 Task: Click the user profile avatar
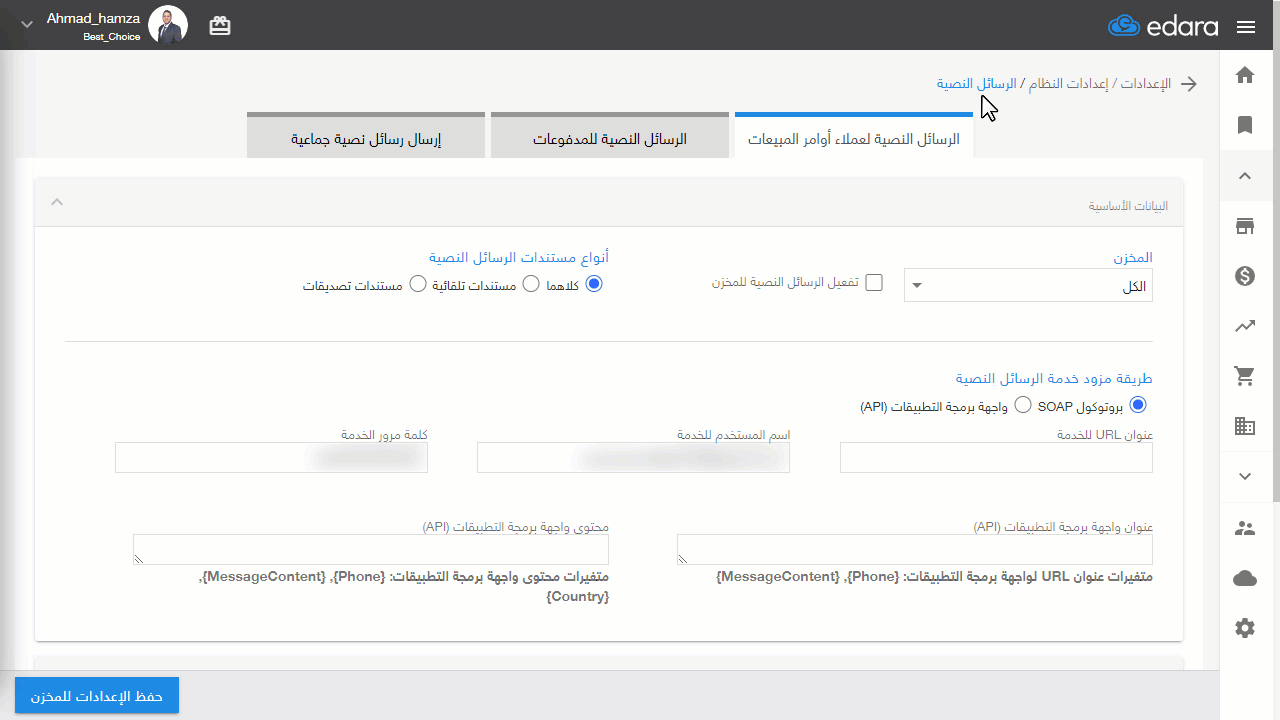[x=168, y=25]
